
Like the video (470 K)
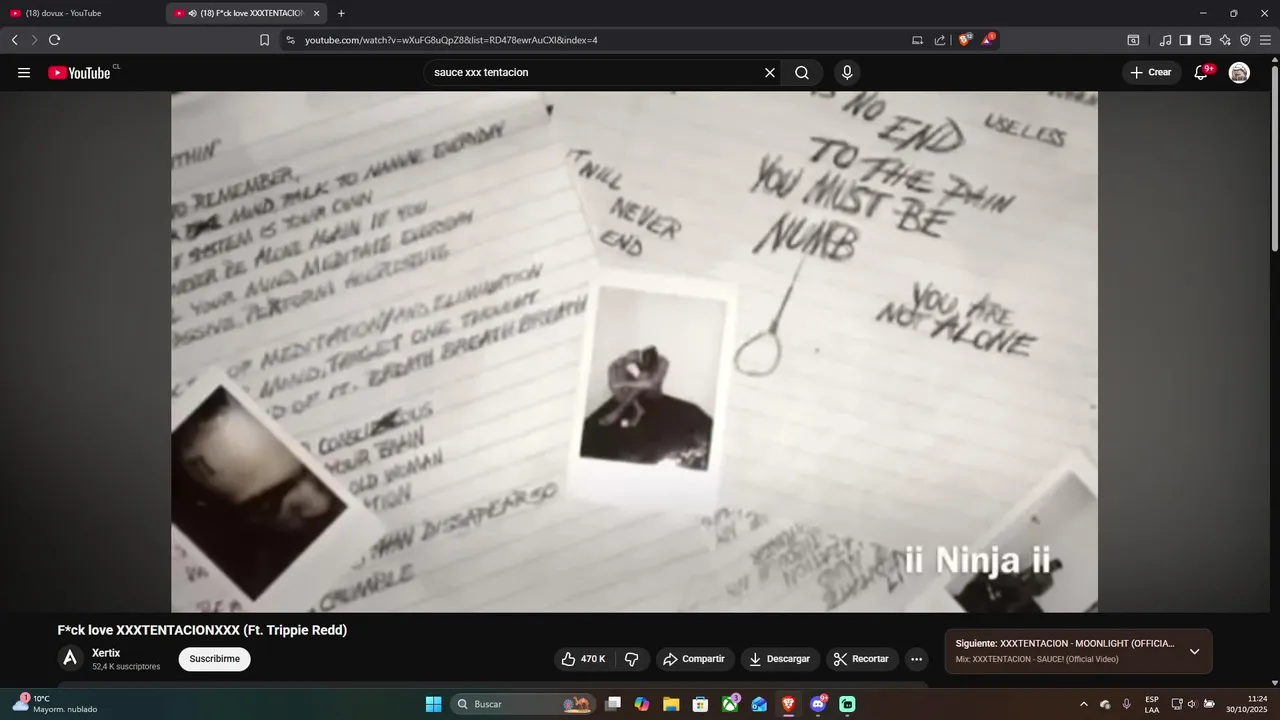[x=583, y=659]
